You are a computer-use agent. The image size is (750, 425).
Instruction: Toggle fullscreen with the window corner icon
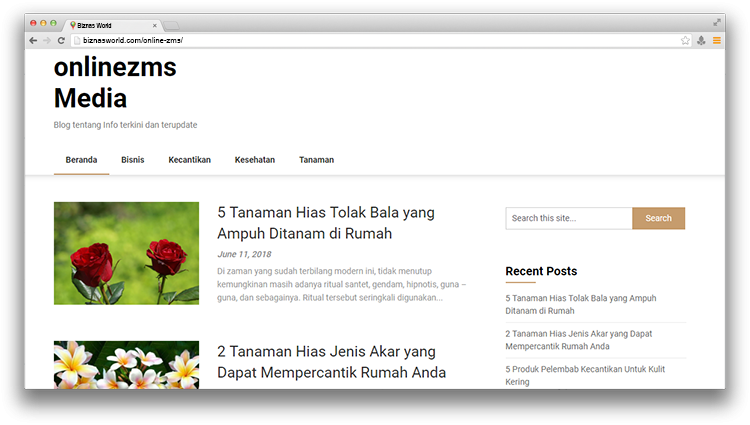(717, 22)
